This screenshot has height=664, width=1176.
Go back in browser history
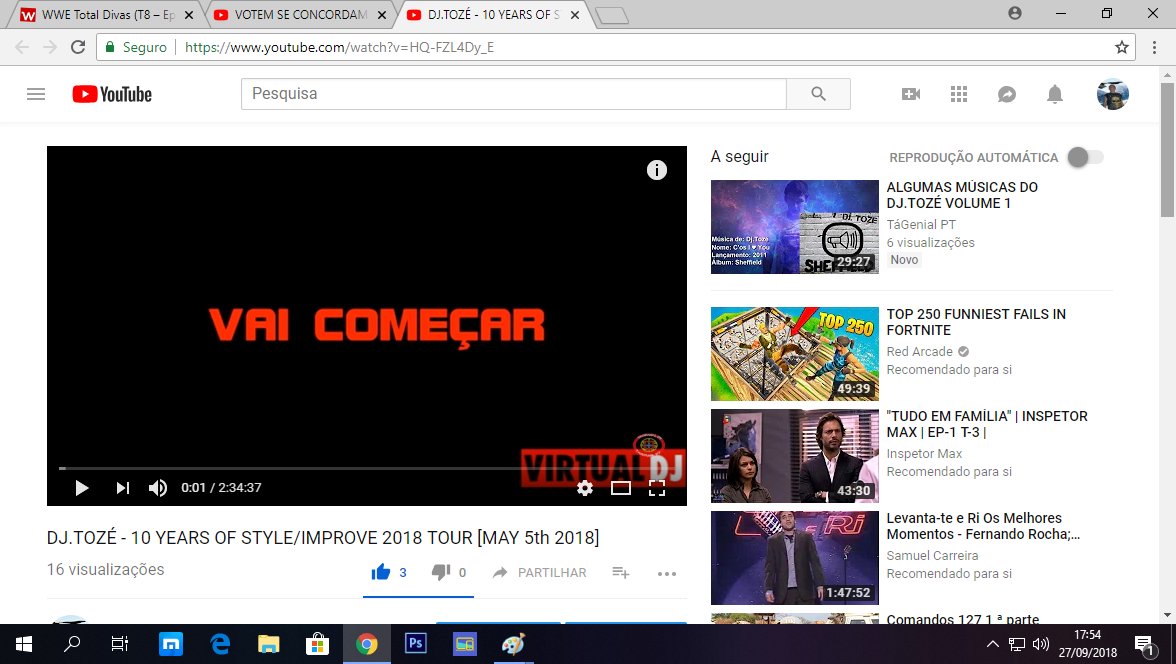coord(22,47)
